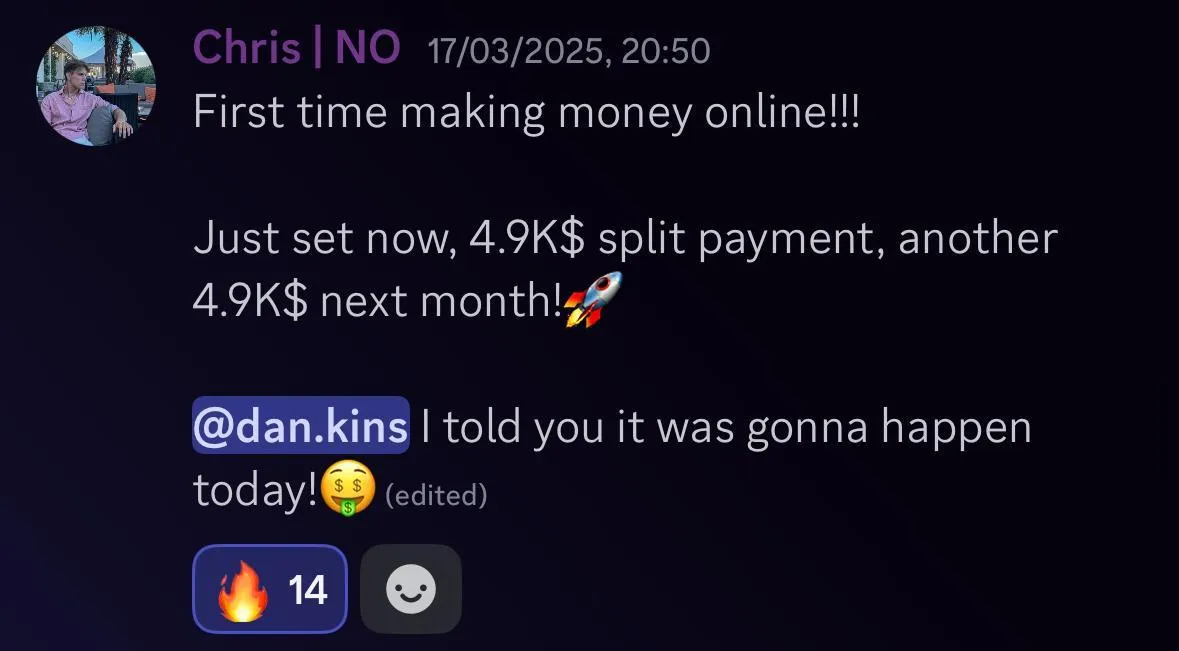
Task: Click the 4.9K$ next month text
Action: (377, 301)
